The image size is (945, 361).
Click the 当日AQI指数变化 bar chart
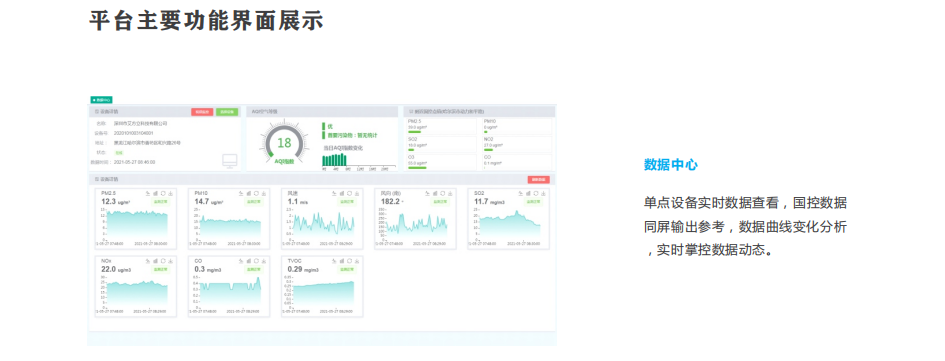(359, 162)
